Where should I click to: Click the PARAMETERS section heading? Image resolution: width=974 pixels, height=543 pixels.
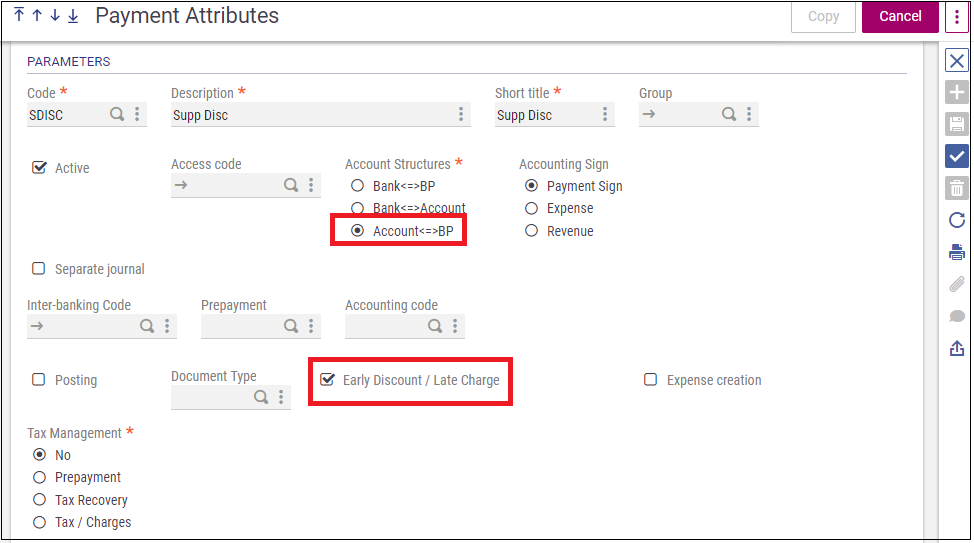pyautogui.click(x=68, y=62)
